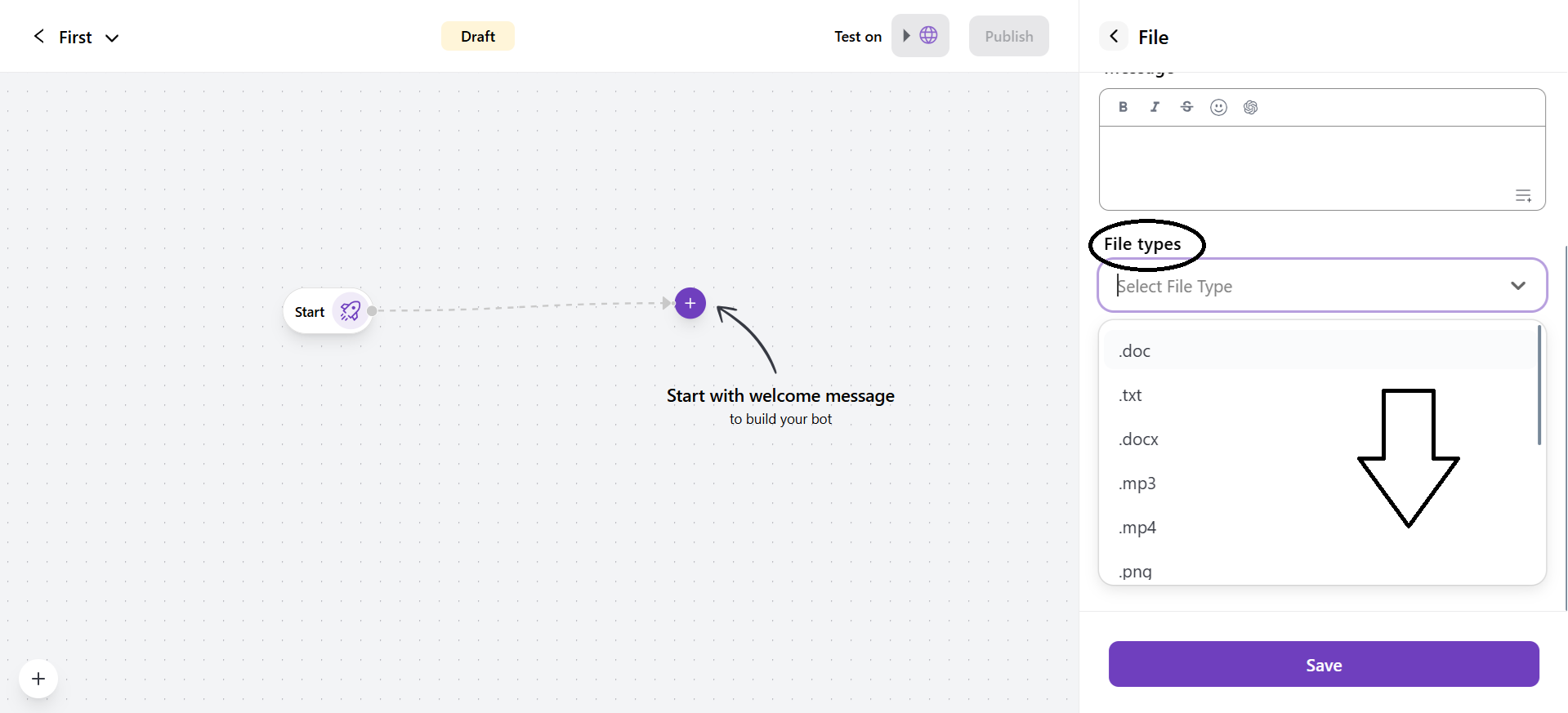Click the Save button

point(1323,665)
